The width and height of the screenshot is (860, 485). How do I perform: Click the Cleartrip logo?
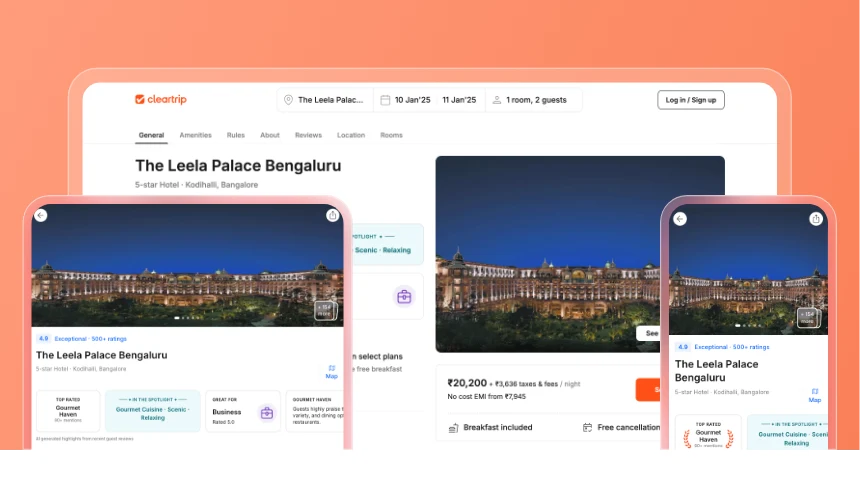[161, 99]
